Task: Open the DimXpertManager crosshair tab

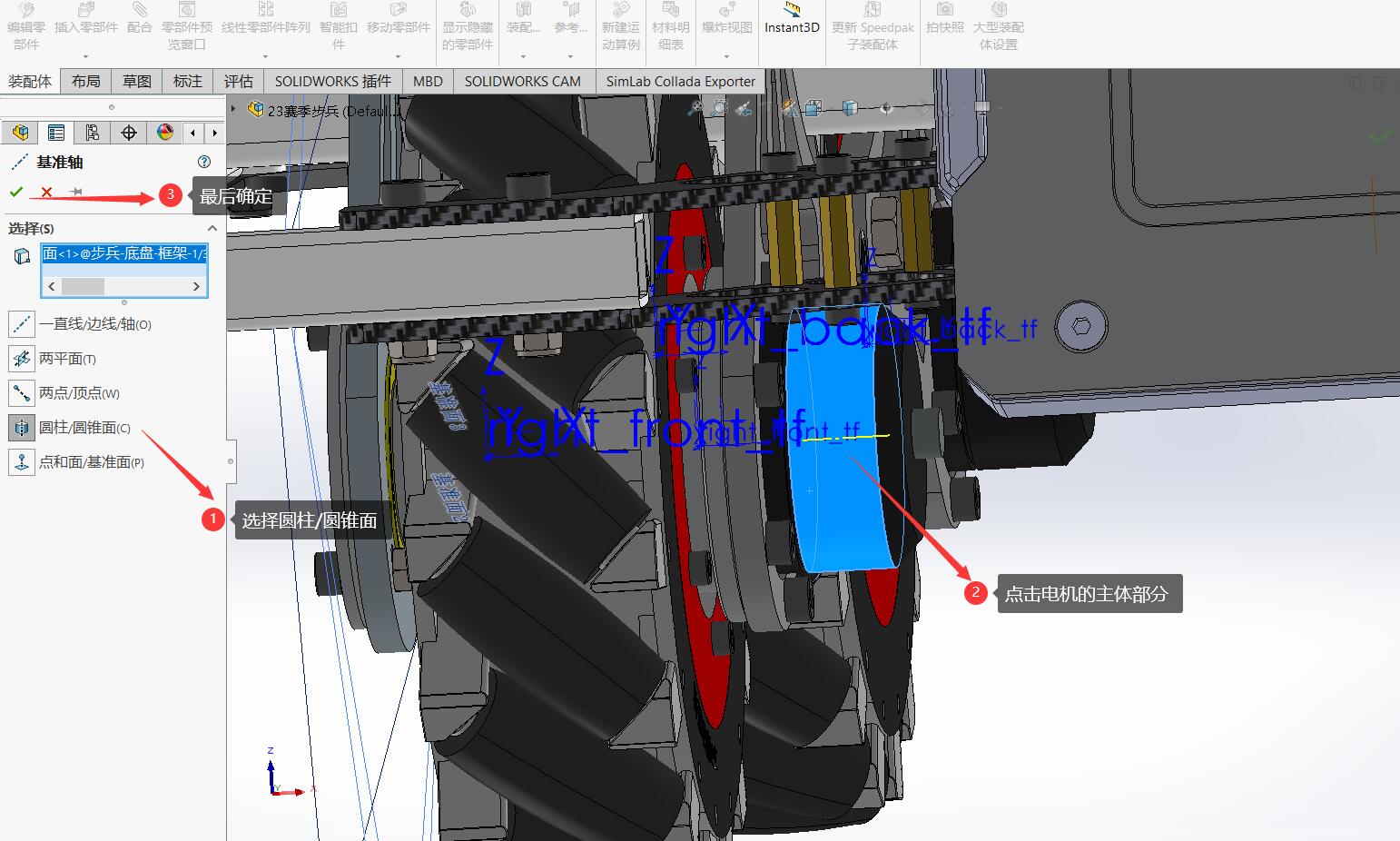Action: click(x=129, y=133)
